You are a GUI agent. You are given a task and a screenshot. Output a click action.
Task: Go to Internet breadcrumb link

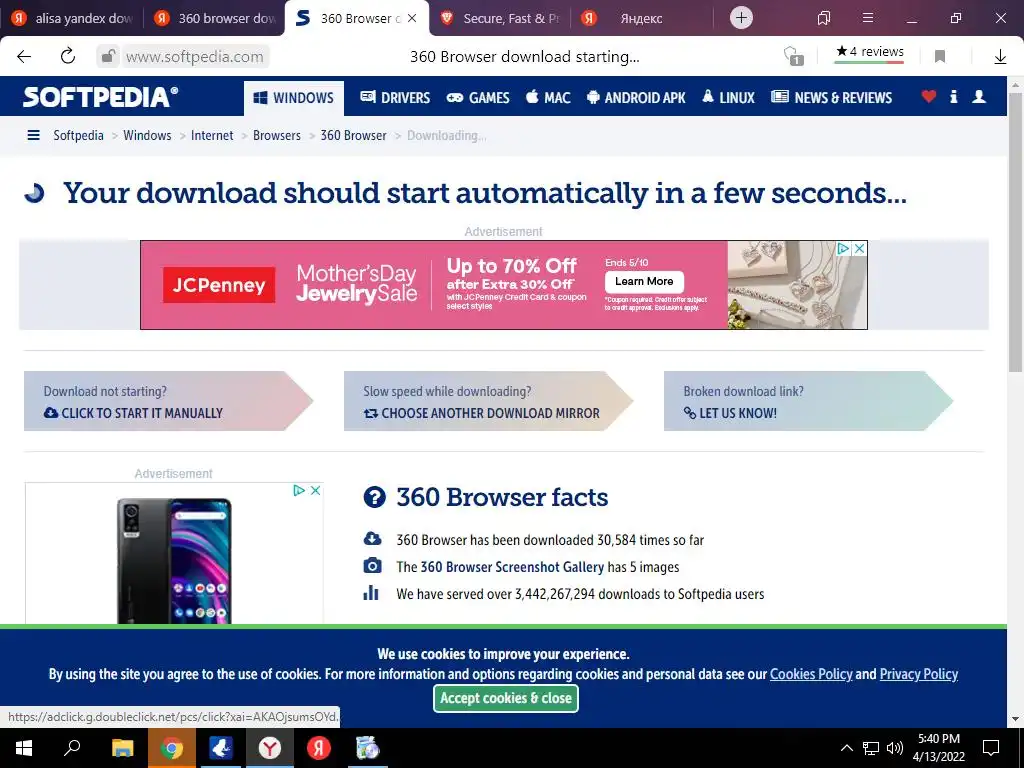(x=212, y=135)
